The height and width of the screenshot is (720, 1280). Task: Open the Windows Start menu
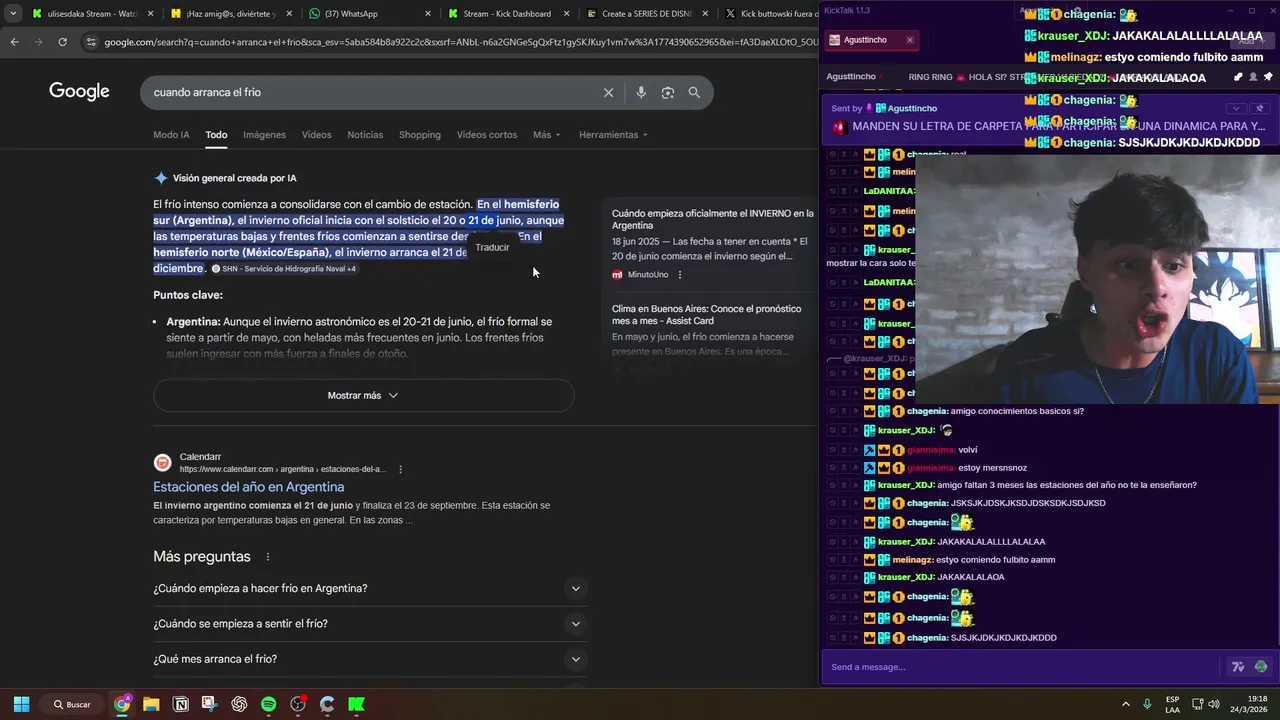21,704
